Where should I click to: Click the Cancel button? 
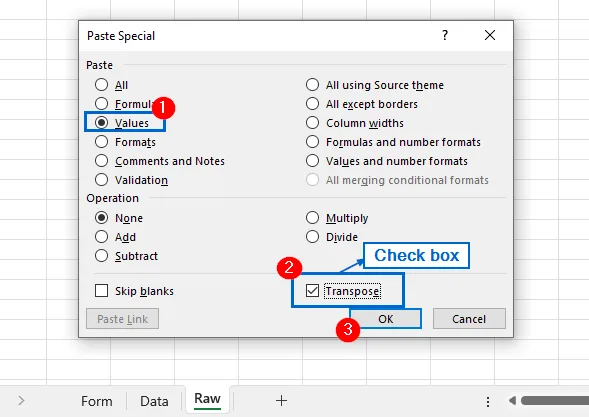[x=469, y=319]
